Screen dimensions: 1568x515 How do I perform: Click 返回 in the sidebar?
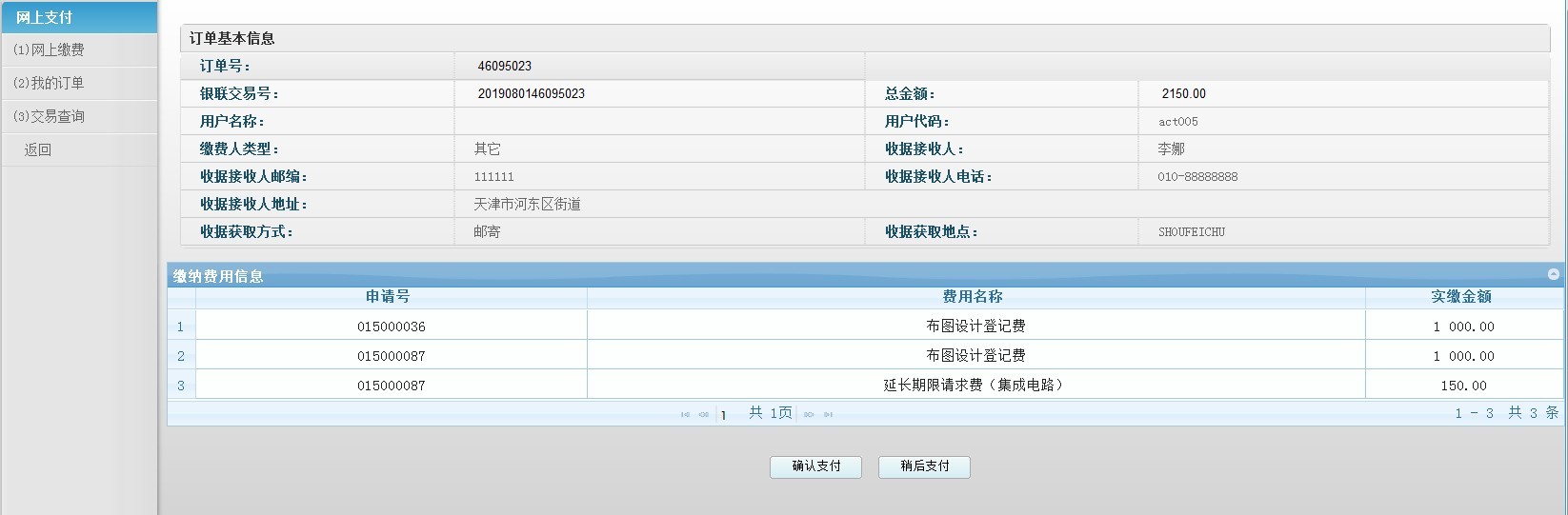[38, 149]
